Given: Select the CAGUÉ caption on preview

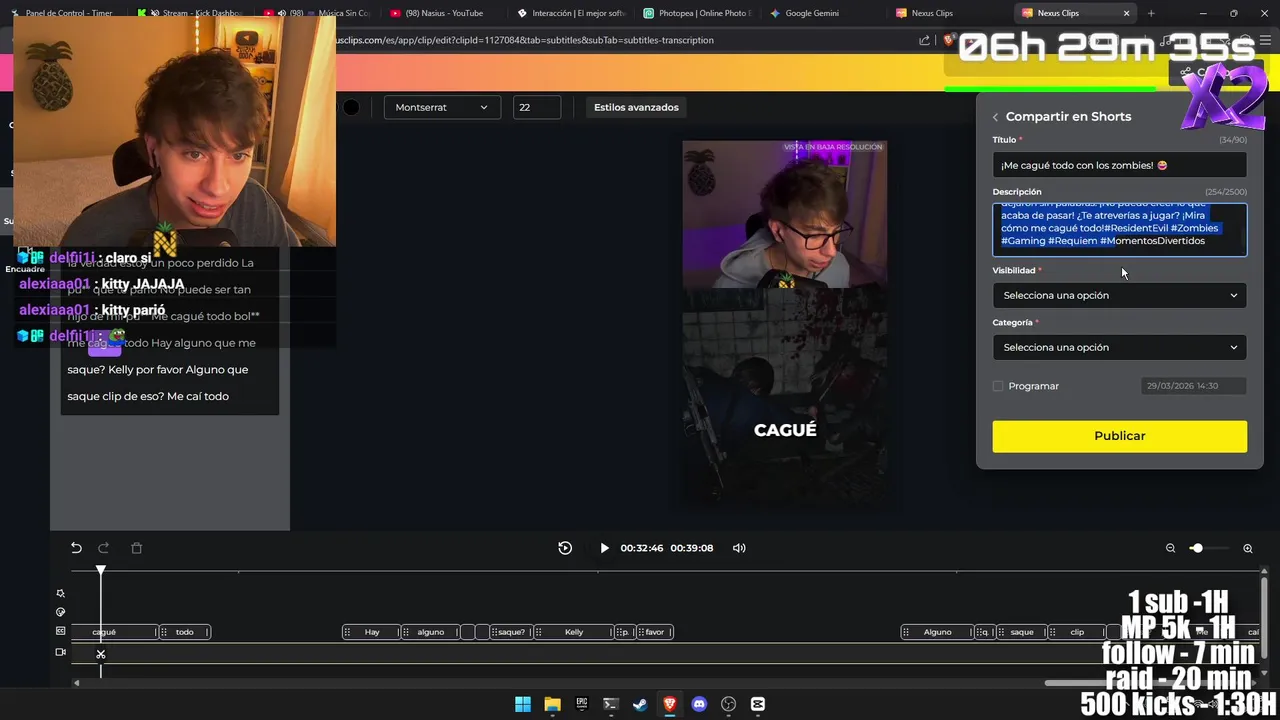Looking at the screenshot, I should (785, 430).
